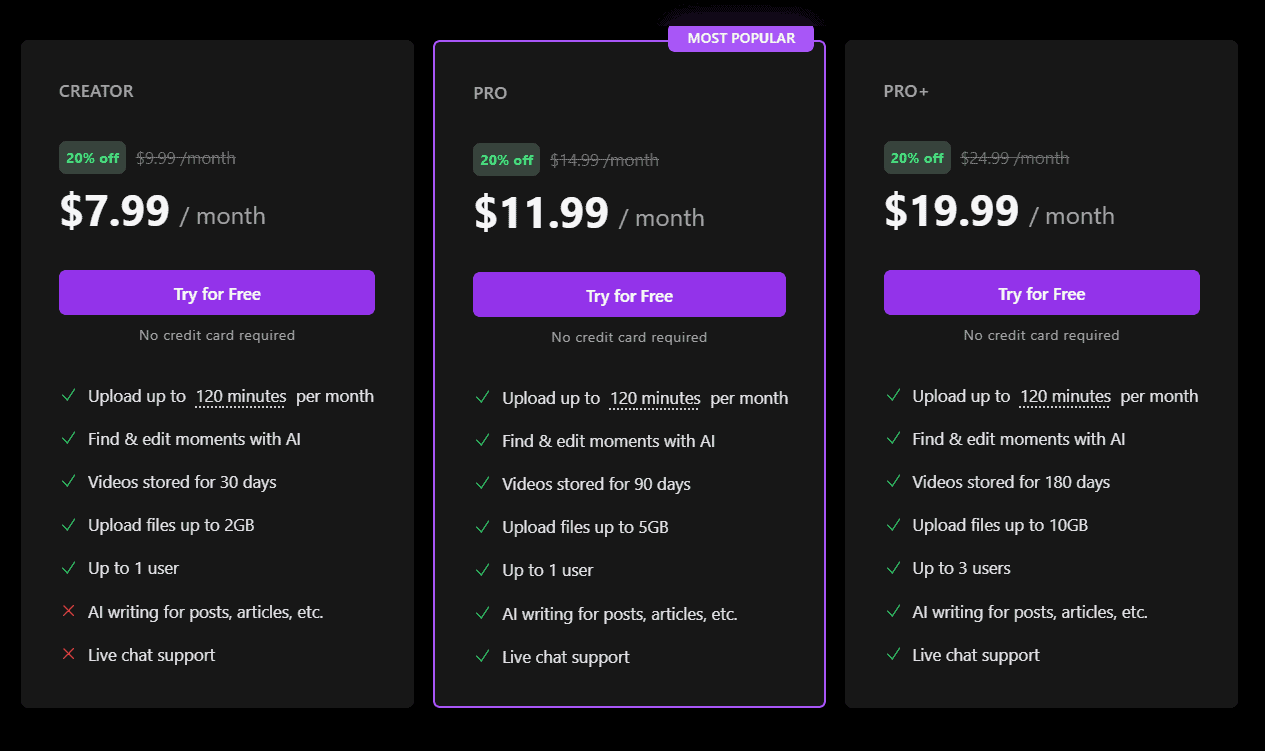Select the MOST POPULAR badge
The height and width of the screenshot is (751, 1265).
coord(740,37)
